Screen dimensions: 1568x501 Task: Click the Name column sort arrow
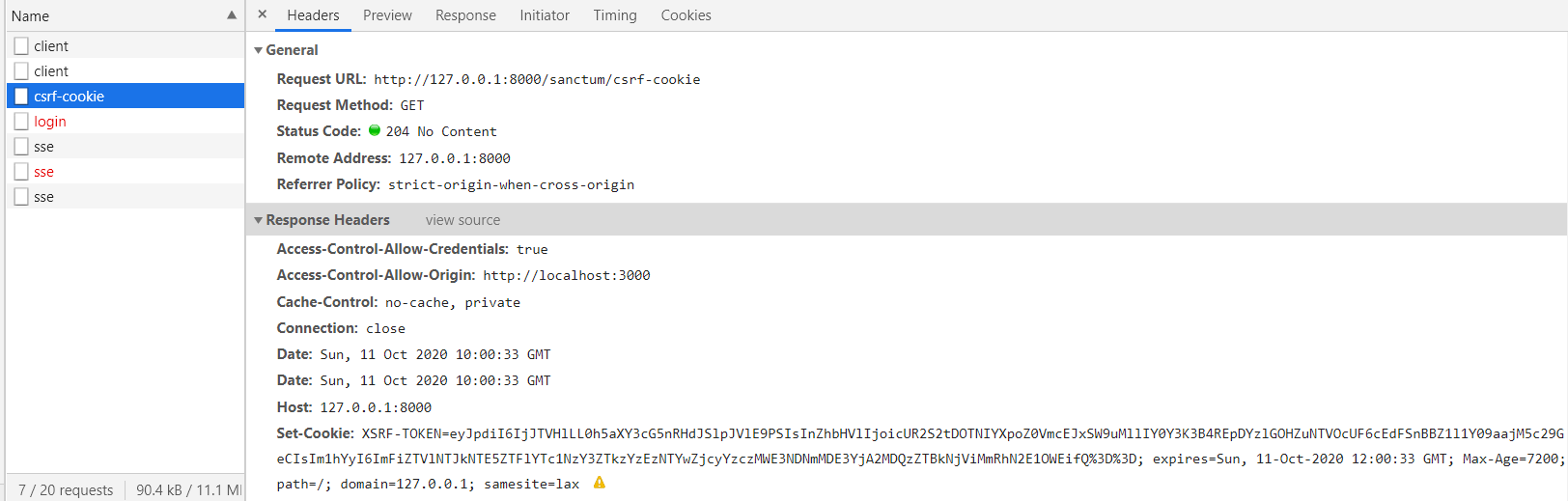232,15
